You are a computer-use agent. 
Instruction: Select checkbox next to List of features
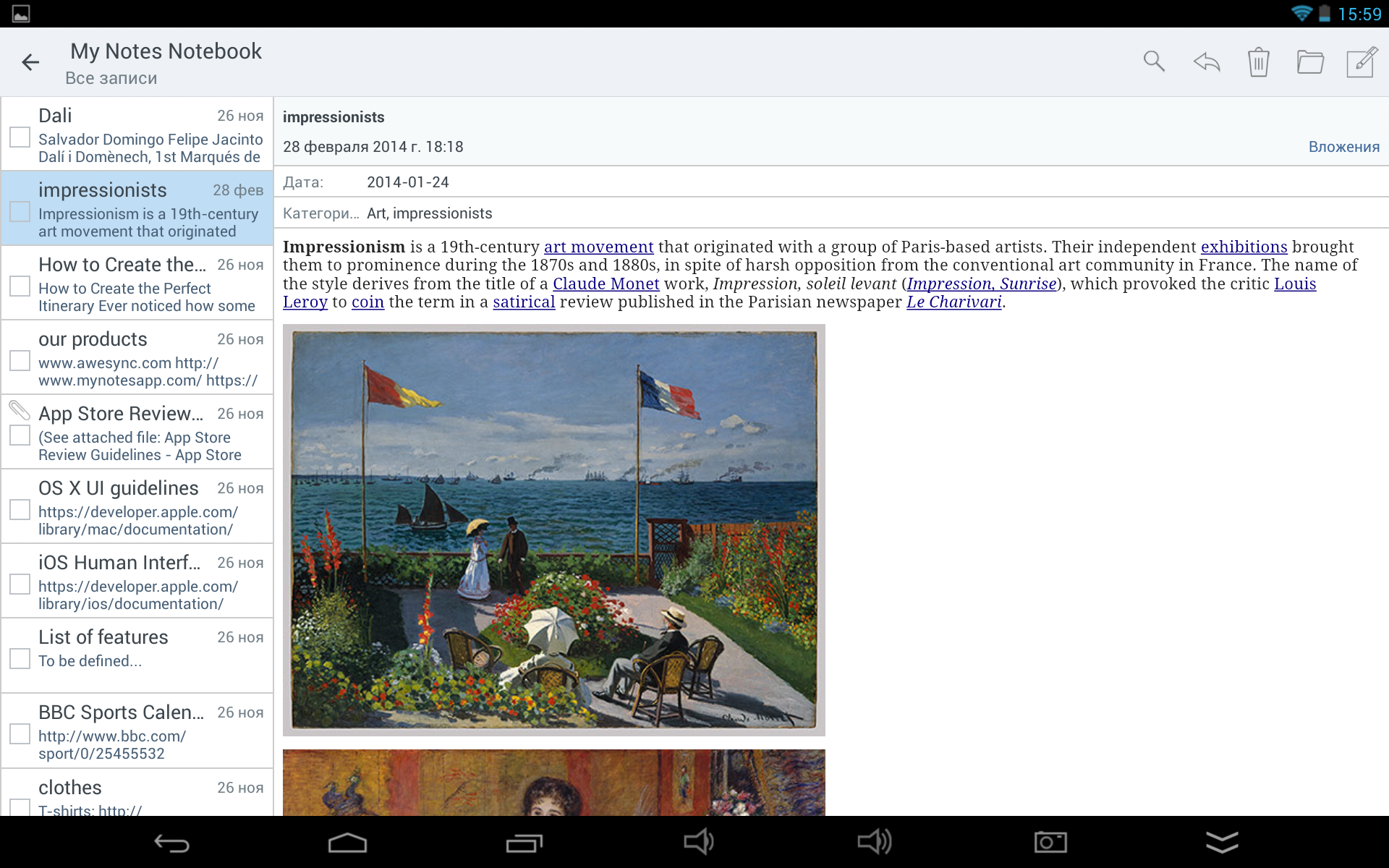(x=20, y=658)
